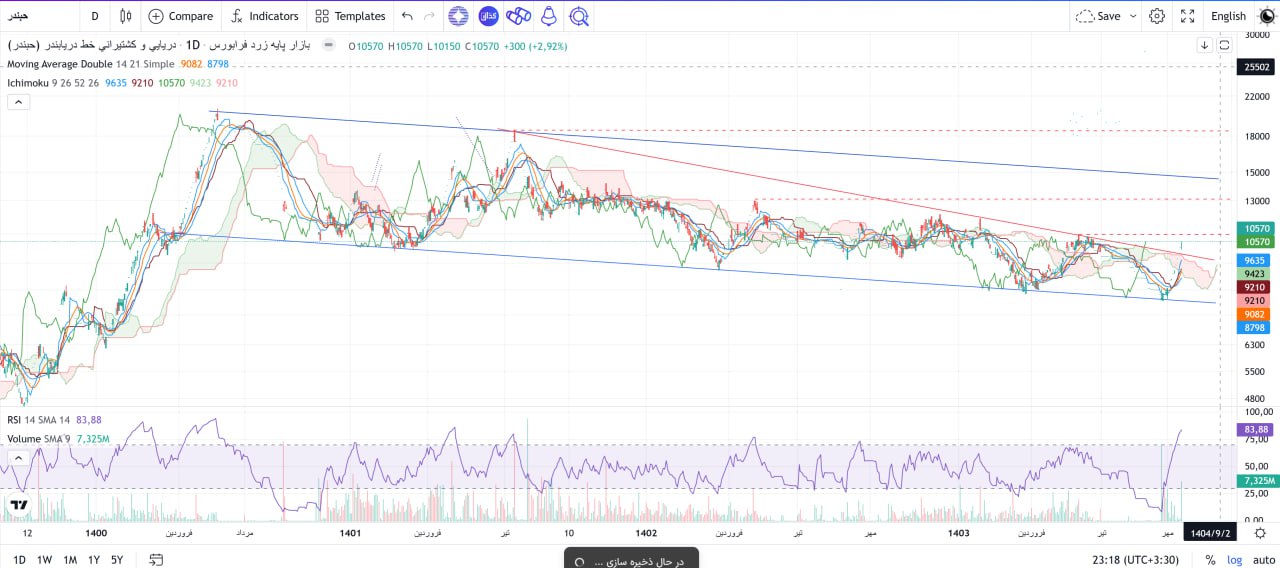1280x568 pixels.
Task: Toggle percent scale mode
Action: click(x=1210, y=560)
